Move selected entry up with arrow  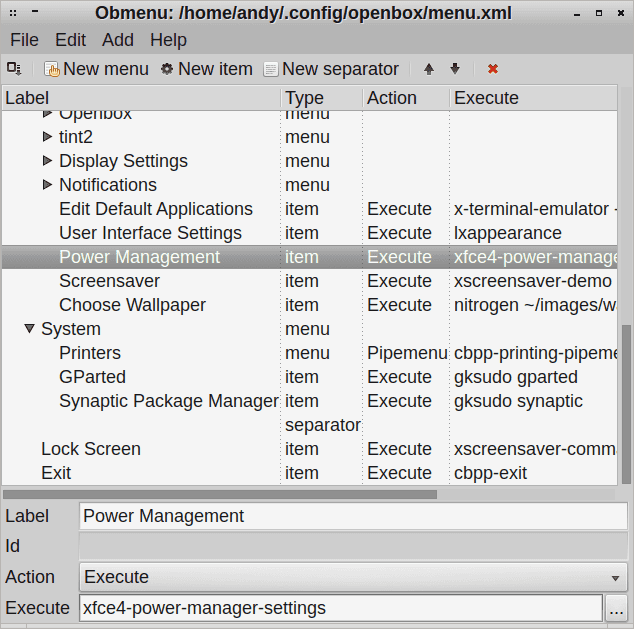coord(429,69)
